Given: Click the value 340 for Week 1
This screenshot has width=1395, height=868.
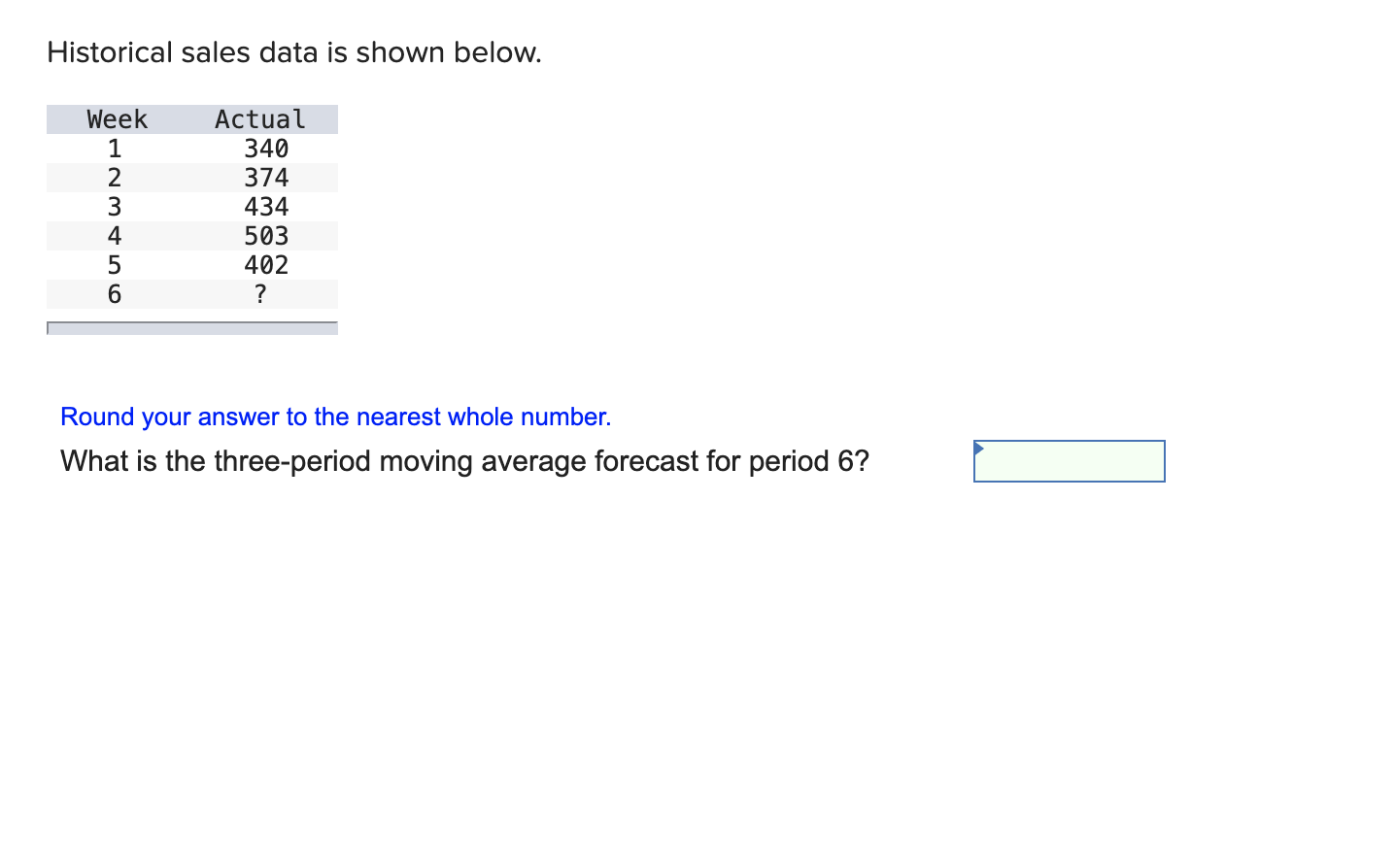Looking at the screenshot, I should coord(266,148).
